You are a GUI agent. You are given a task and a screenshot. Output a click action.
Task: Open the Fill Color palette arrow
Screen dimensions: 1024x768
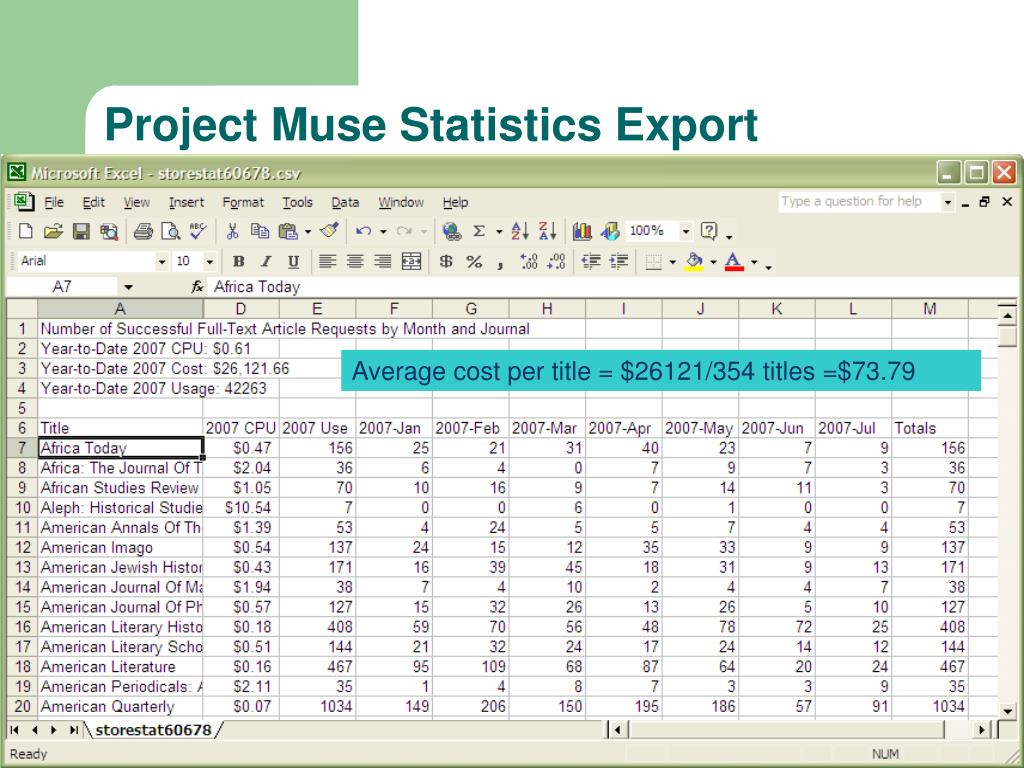(713, 263)
